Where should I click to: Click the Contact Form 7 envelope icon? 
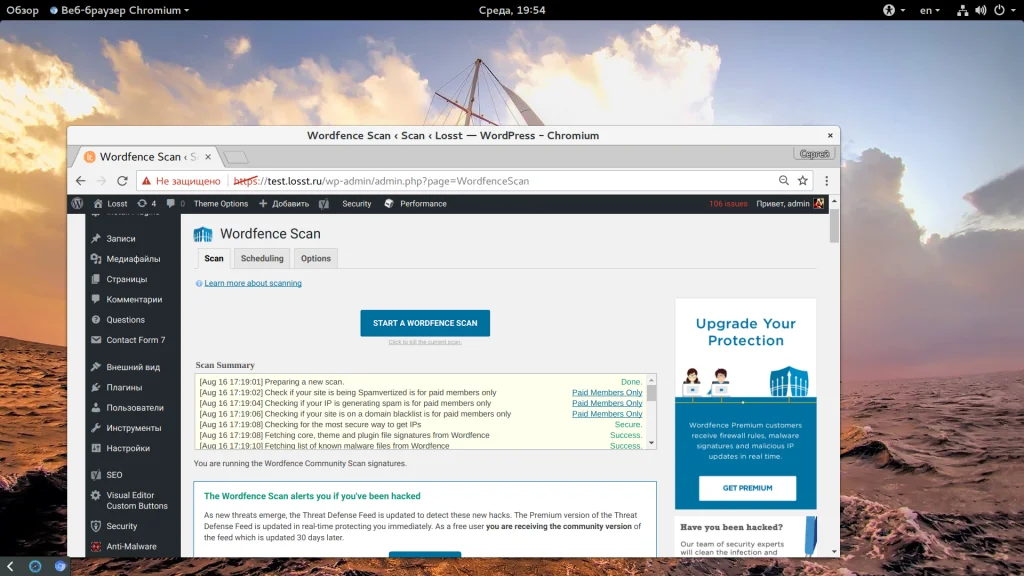[x=96, y=340]
